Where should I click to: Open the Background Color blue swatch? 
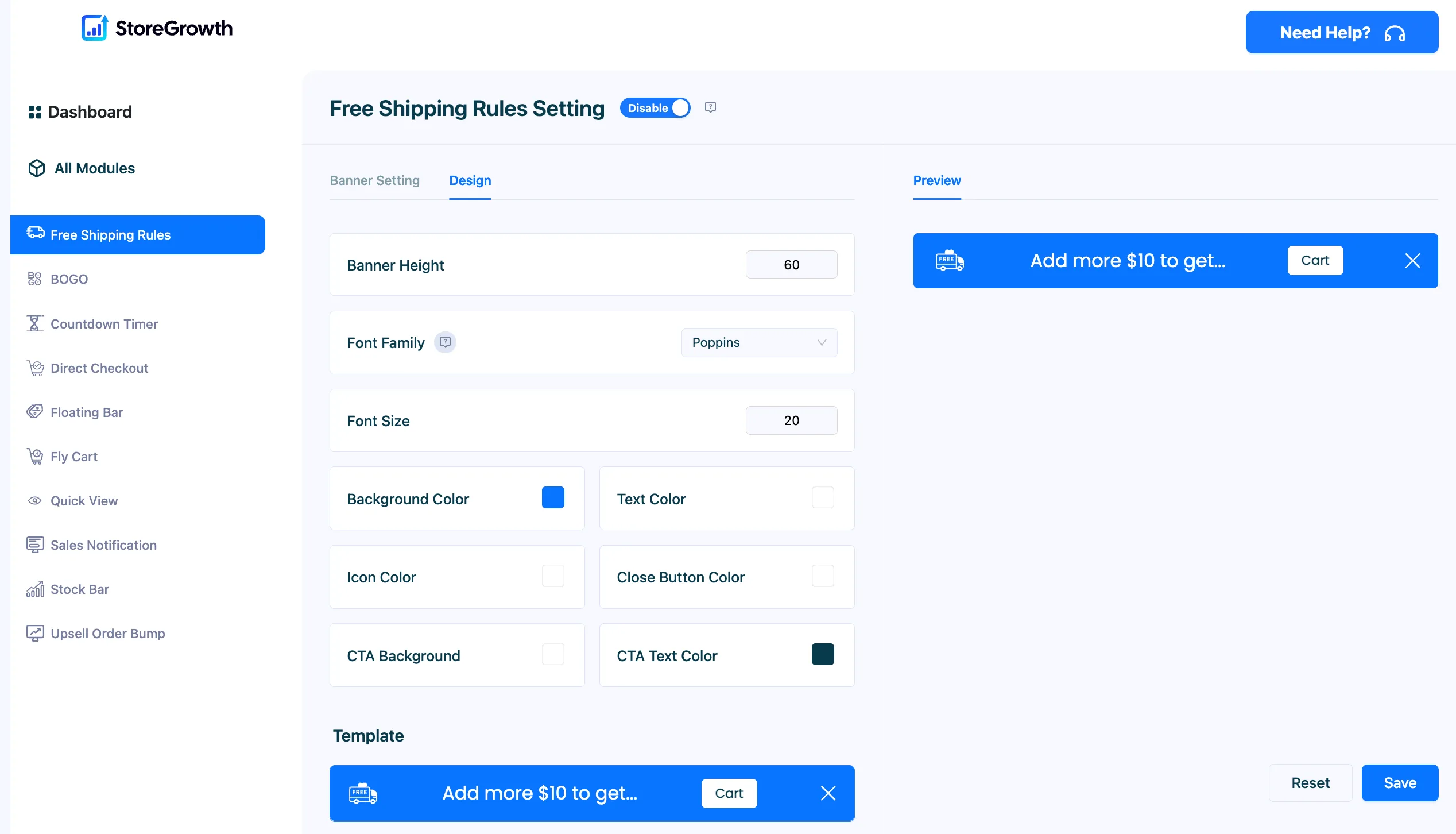pos(553,497)
